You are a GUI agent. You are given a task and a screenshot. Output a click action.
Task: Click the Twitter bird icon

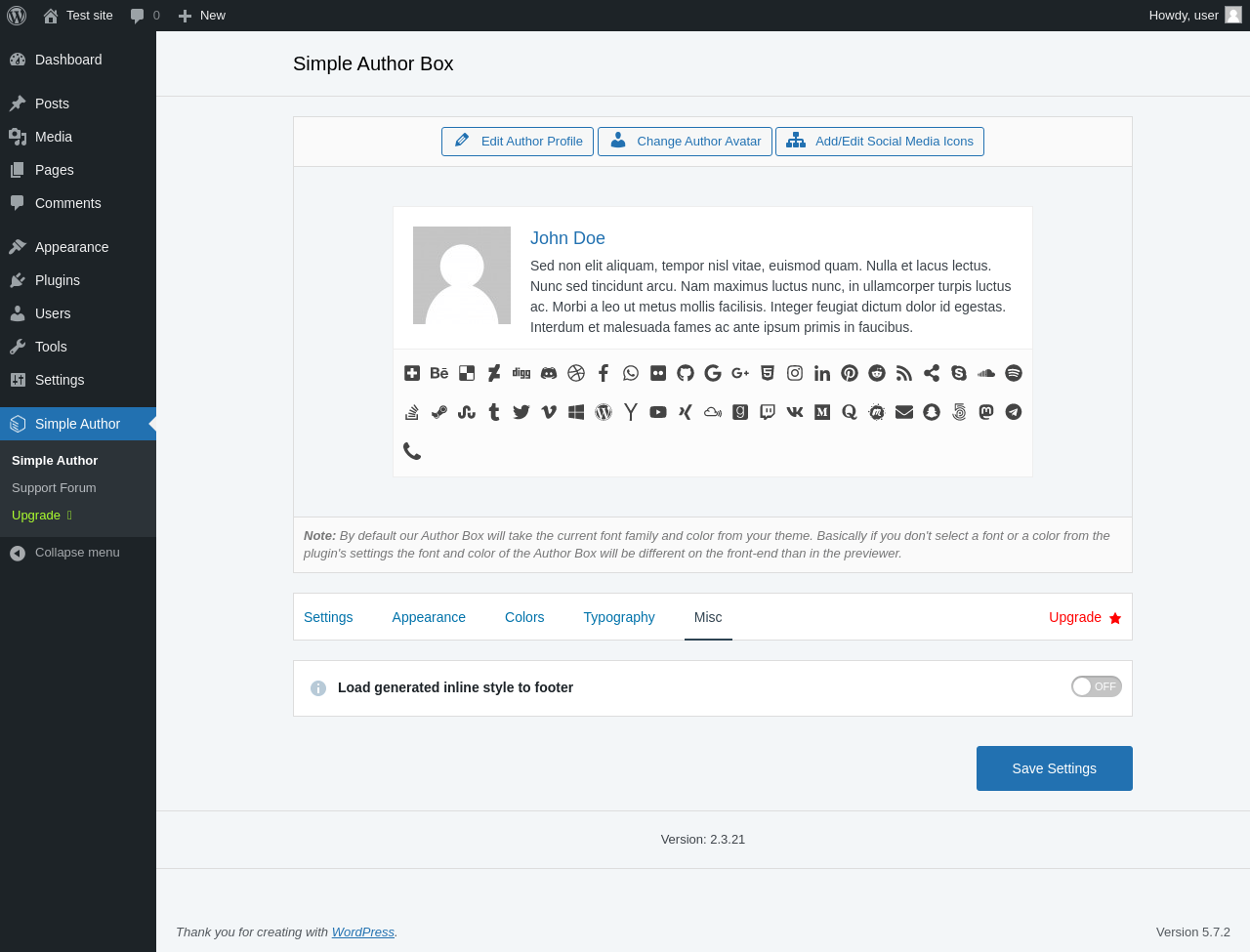pyautogui.click(x=521, y=412)
